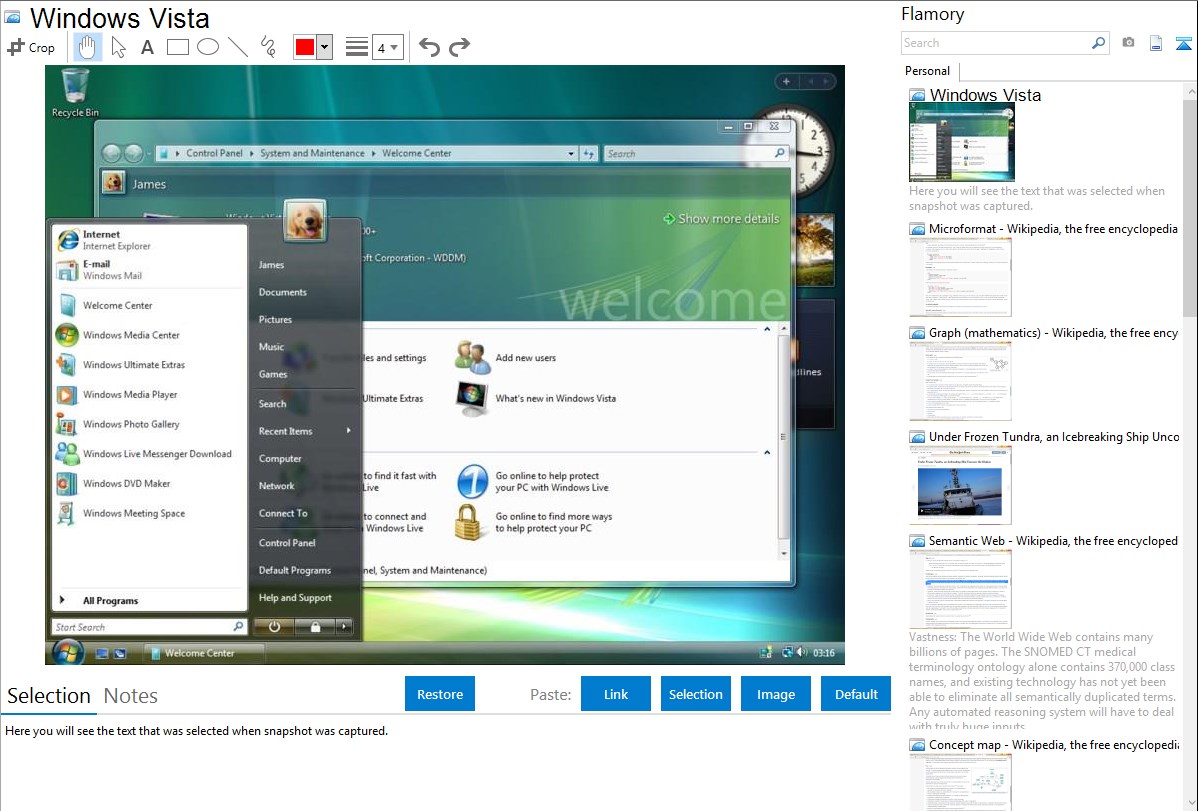Screen dimensions: 1198x811
Task: Open the Graph (mathematics) snapshot thumbnail
Action: point(960,381)
